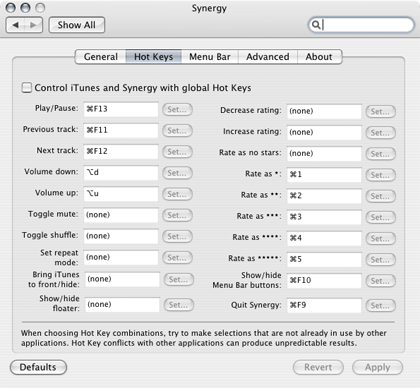
Task: Click the Rate as one star field
Action: coord(324,175)
